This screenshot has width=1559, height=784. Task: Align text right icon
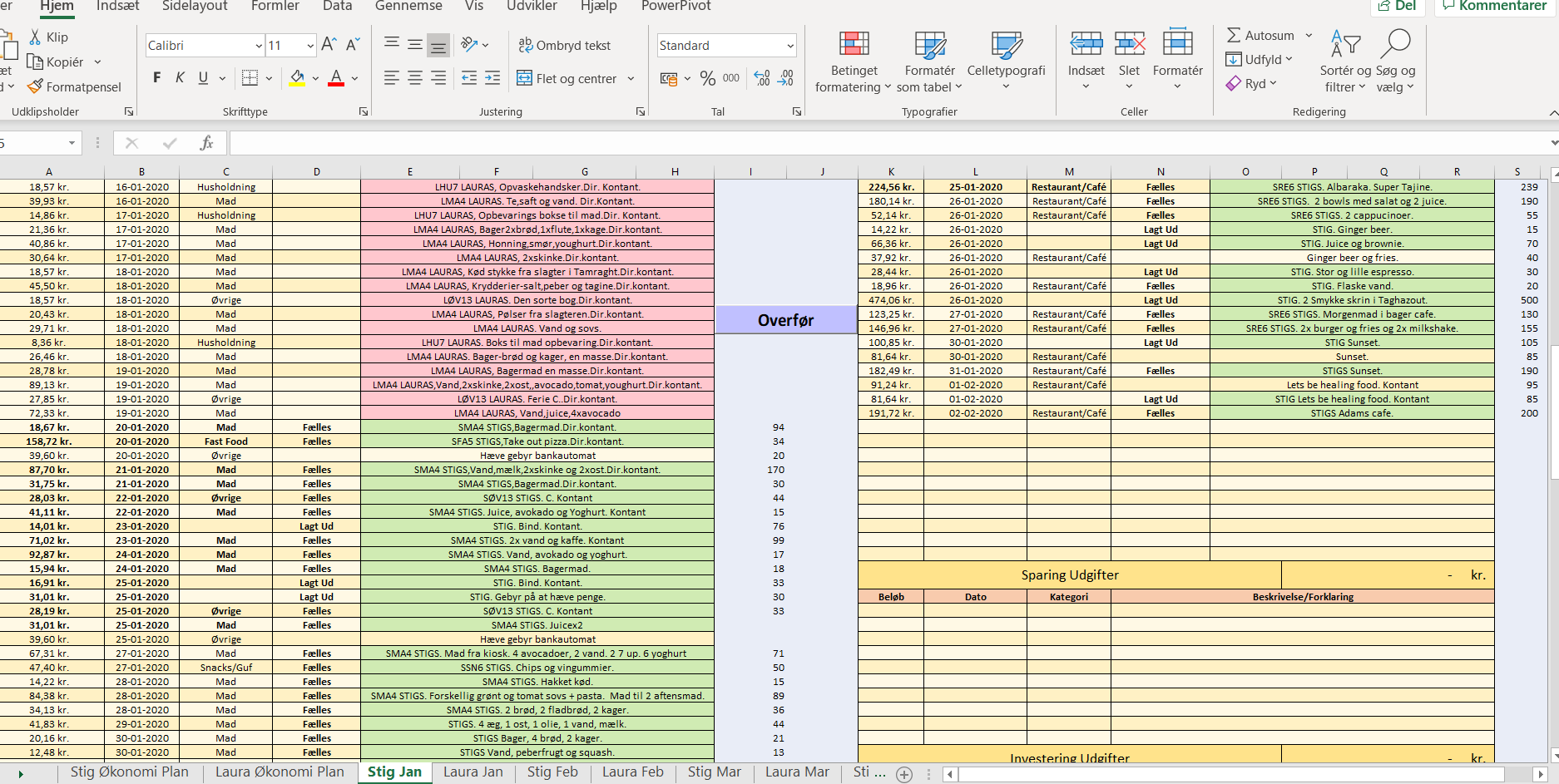tap(438, 78)
